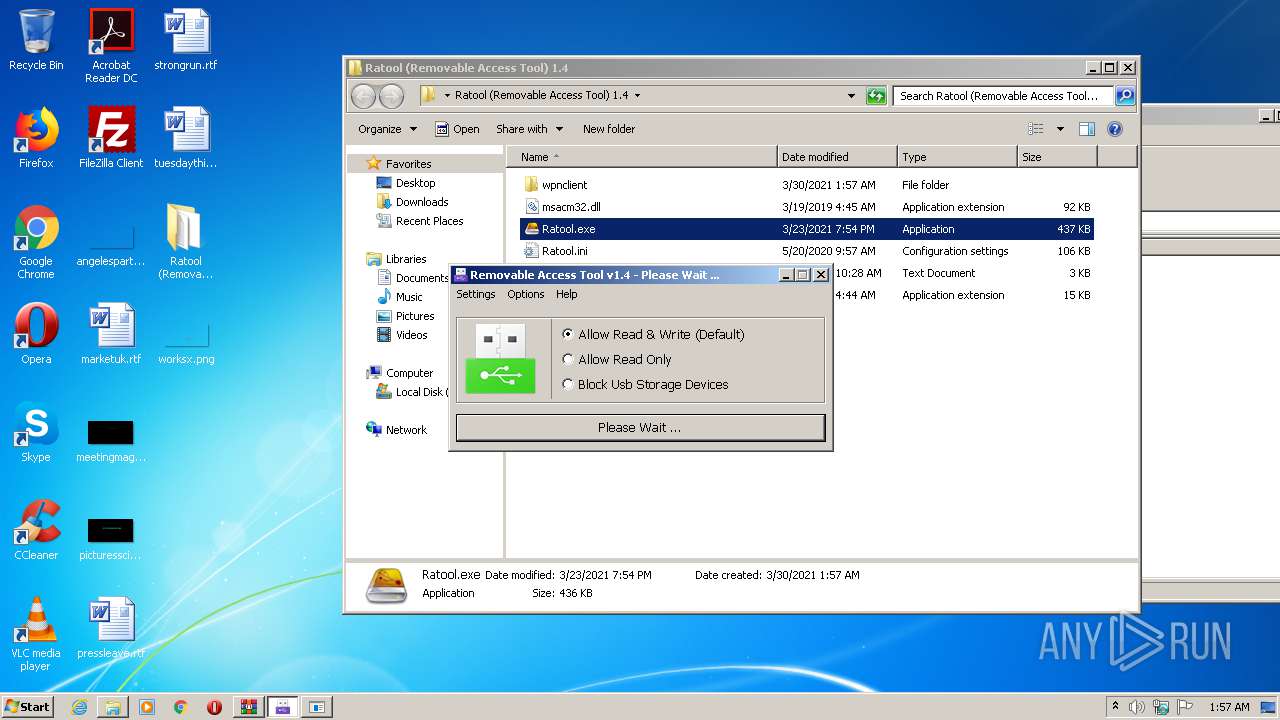Click the FileZilla Client desktop icon

pyautogui.click(x=111, y=138)
